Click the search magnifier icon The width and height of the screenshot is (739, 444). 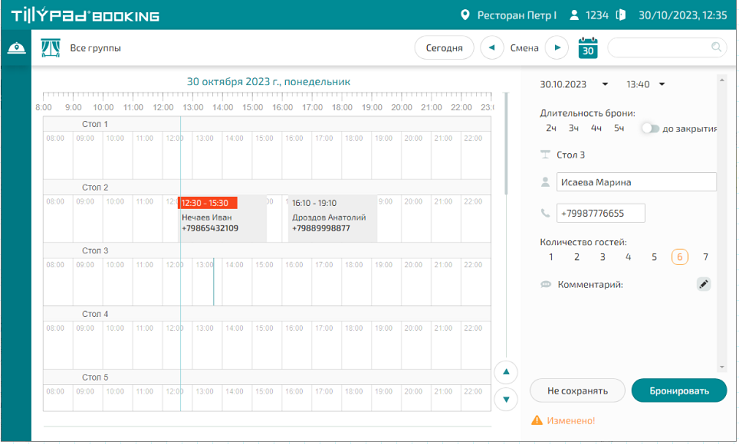click(716, 47)
